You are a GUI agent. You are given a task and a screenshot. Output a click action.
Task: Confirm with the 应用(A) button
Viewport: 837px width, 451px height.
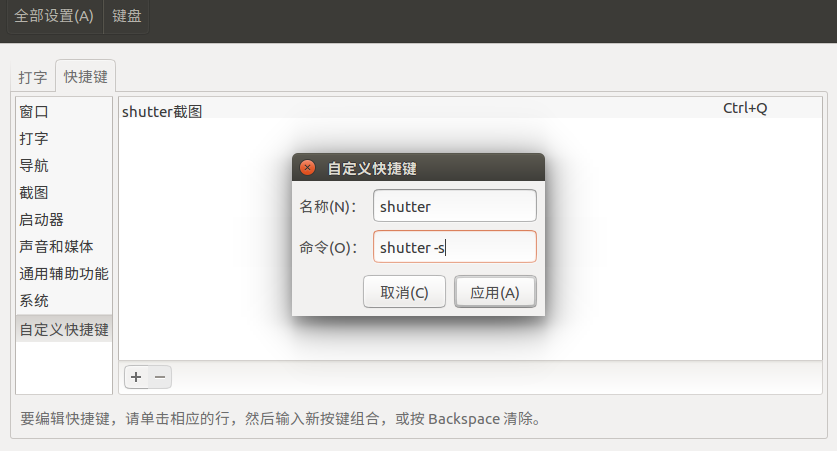(x=495, y=292)
